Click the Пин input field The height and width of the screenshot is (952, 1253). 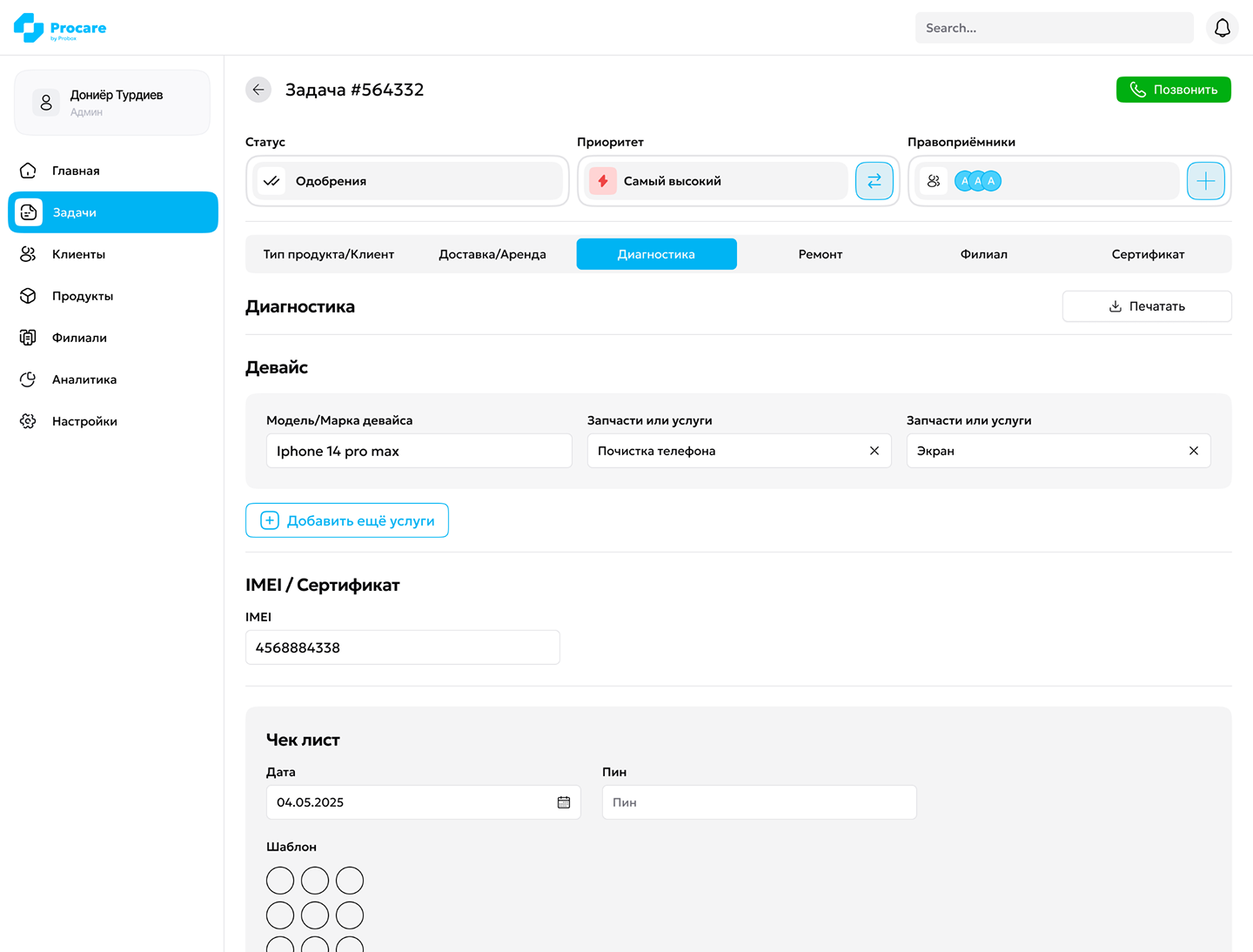759,802
